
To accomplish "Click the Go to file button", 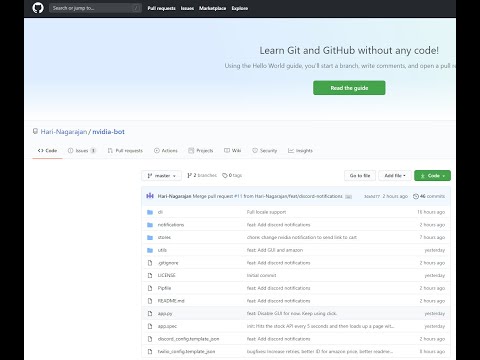I will 360,175.
